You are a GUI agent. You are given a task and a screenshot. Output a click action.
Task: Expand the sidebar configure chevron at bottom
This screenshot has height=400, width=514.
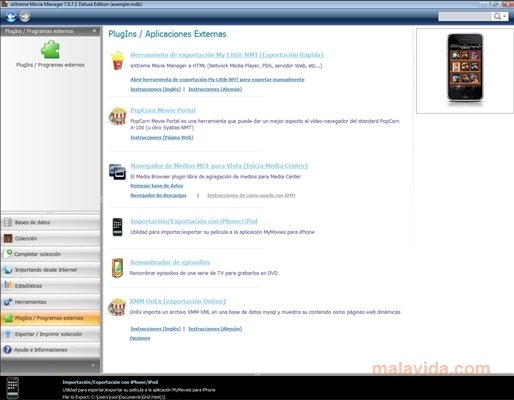click(x=93, y=365)
